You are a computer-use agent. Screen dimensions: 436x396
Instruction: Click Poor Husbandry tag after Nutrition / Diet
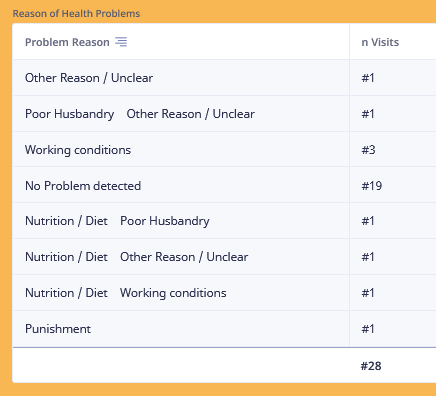coord(165,221)
